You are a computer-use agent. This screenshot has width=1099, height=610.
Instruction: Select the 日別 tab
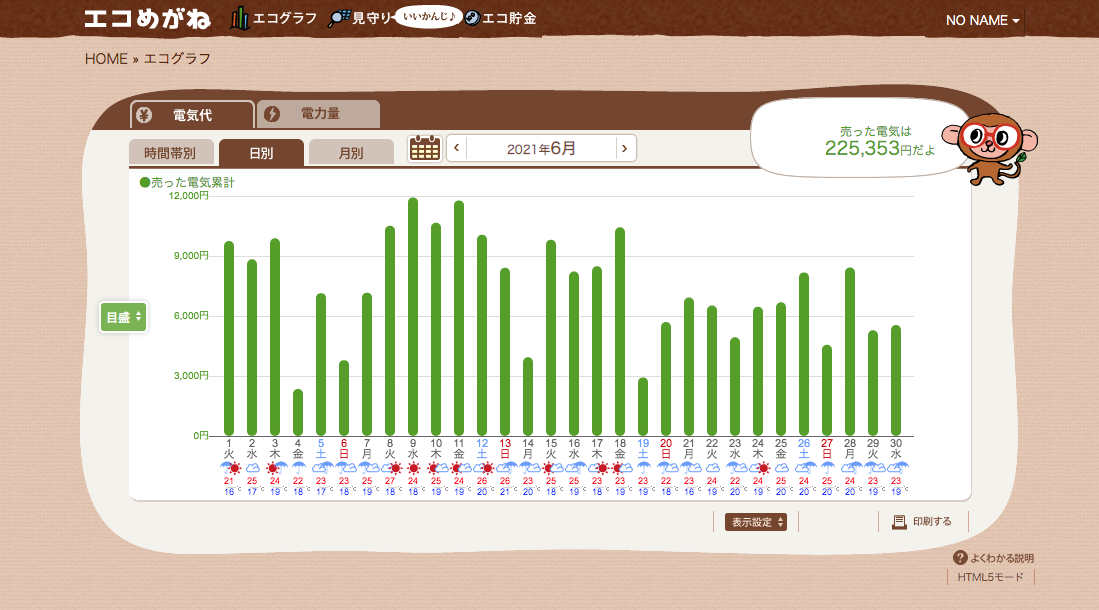point(261,152)
